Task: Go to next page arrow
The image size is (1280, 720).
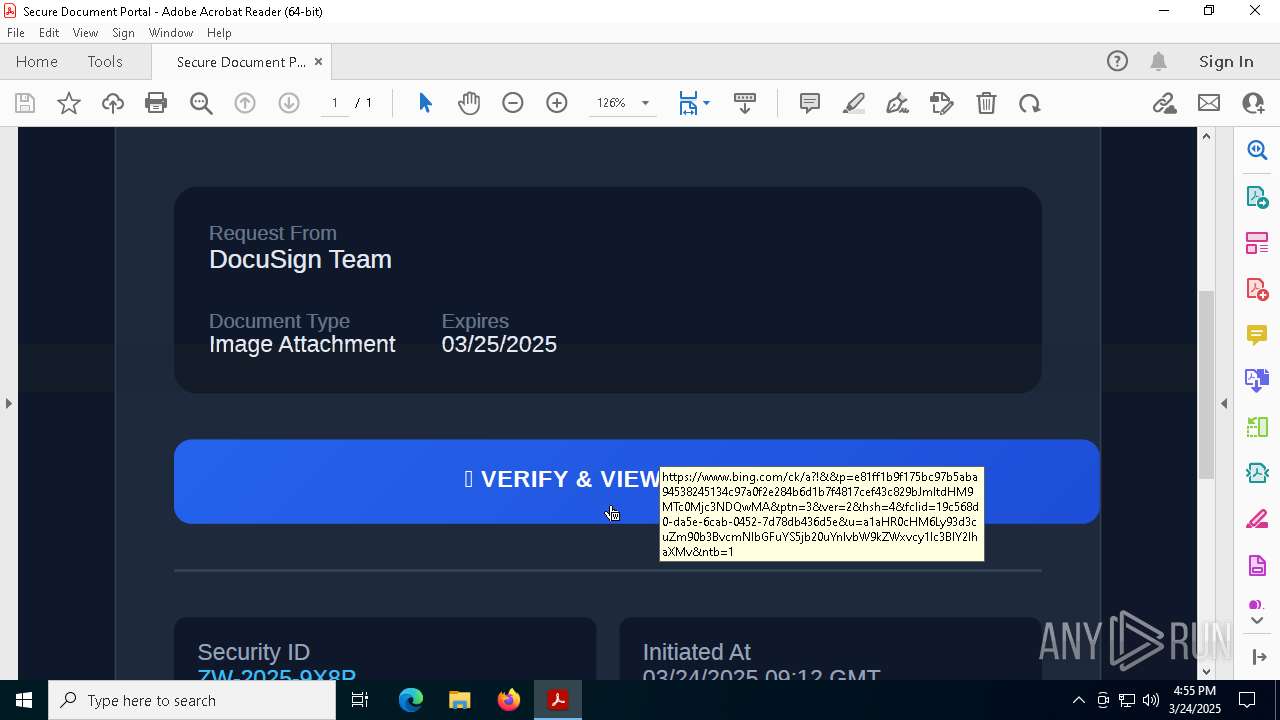Action: tap(289, 103)
